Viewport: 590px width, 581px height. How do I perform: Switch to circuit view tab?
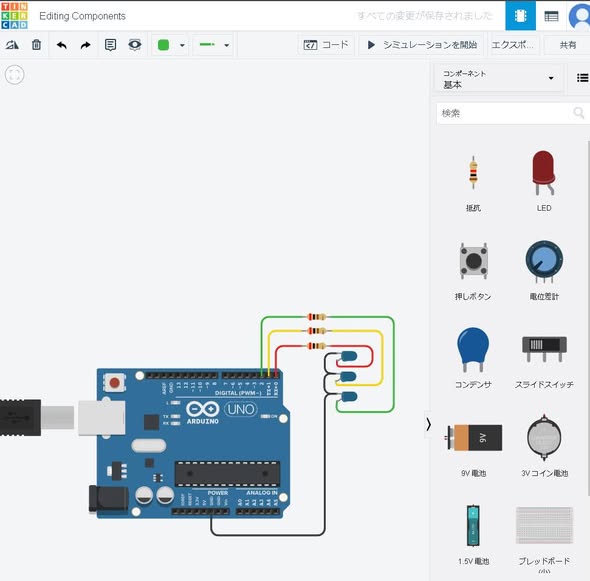coord(520,16)
